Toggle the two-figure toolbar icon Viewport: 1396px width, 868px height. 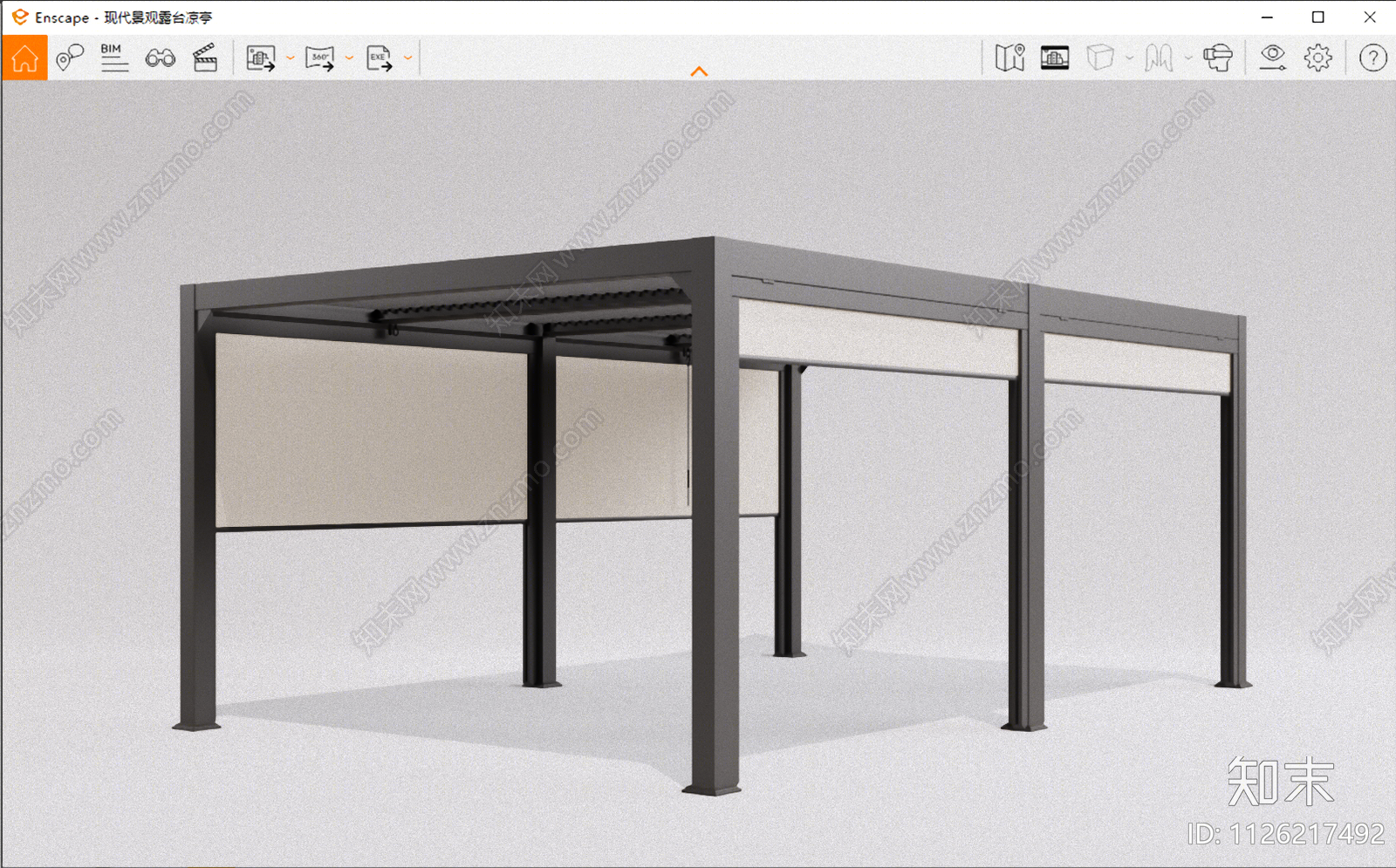1159,58
